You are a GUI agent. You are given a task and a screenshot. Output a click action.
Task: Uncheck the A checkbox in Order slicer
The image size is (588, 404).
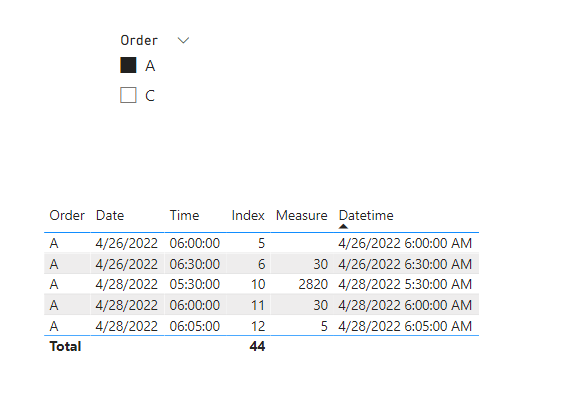128,65
